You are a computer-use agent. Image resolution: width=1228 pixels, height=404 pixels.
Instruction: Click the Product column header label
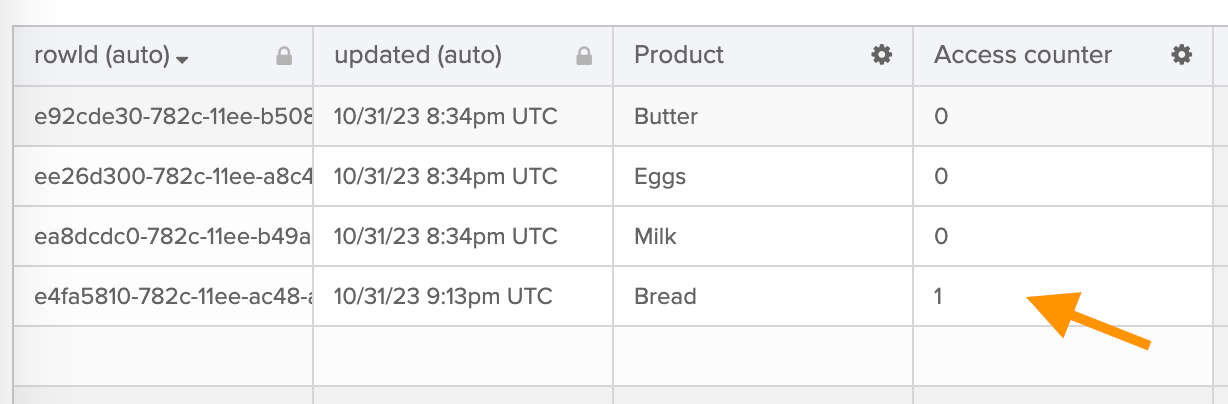tap(679, 55)
